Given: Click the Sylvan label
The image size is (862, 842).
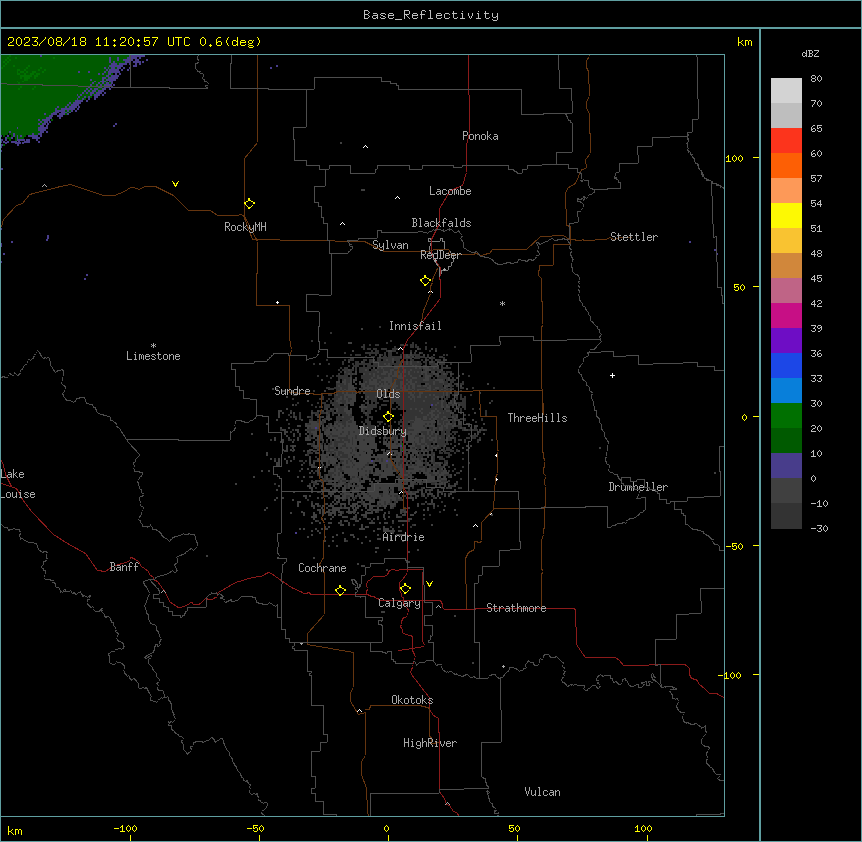Looking at the screenshot, I should [390, 245].
